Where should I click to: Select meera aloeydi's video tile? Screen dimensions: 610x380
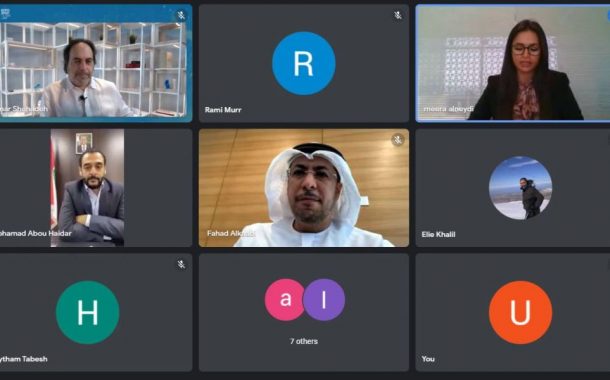[513, 63]
